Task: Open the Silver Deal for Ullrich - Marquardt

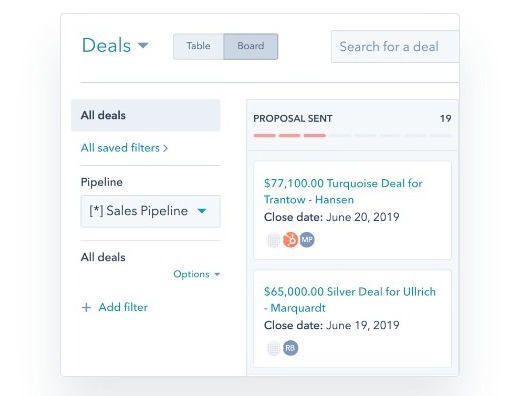Action: pos(350,300)
